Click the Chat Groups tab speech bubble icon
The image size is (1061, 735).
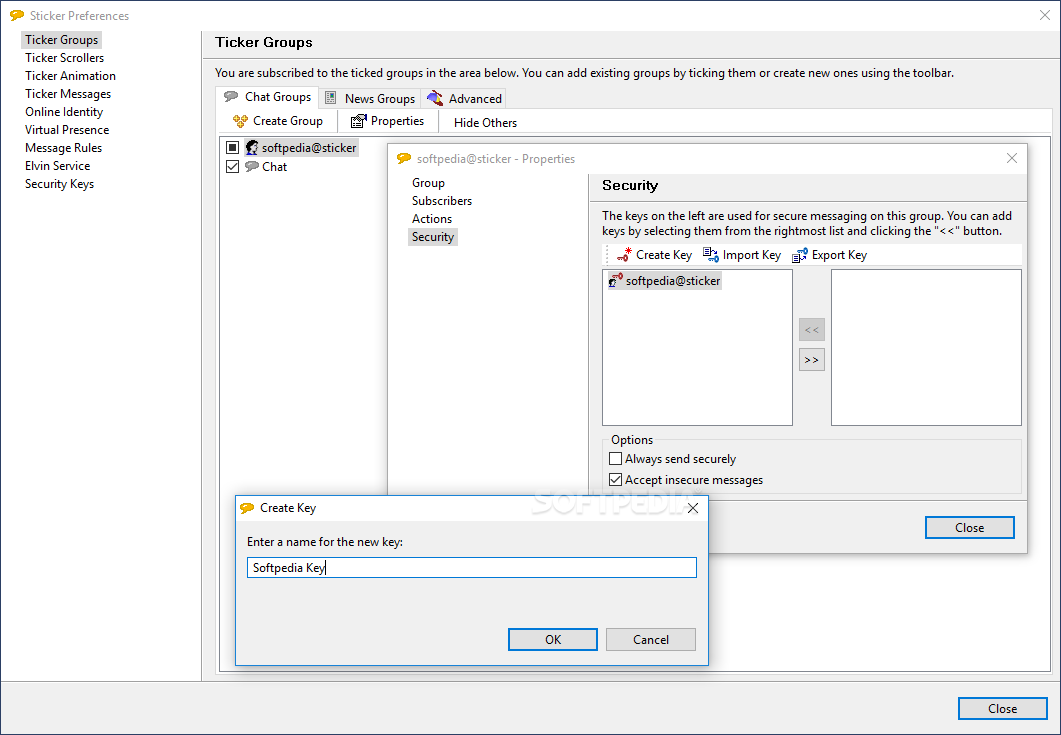[231, 97]
